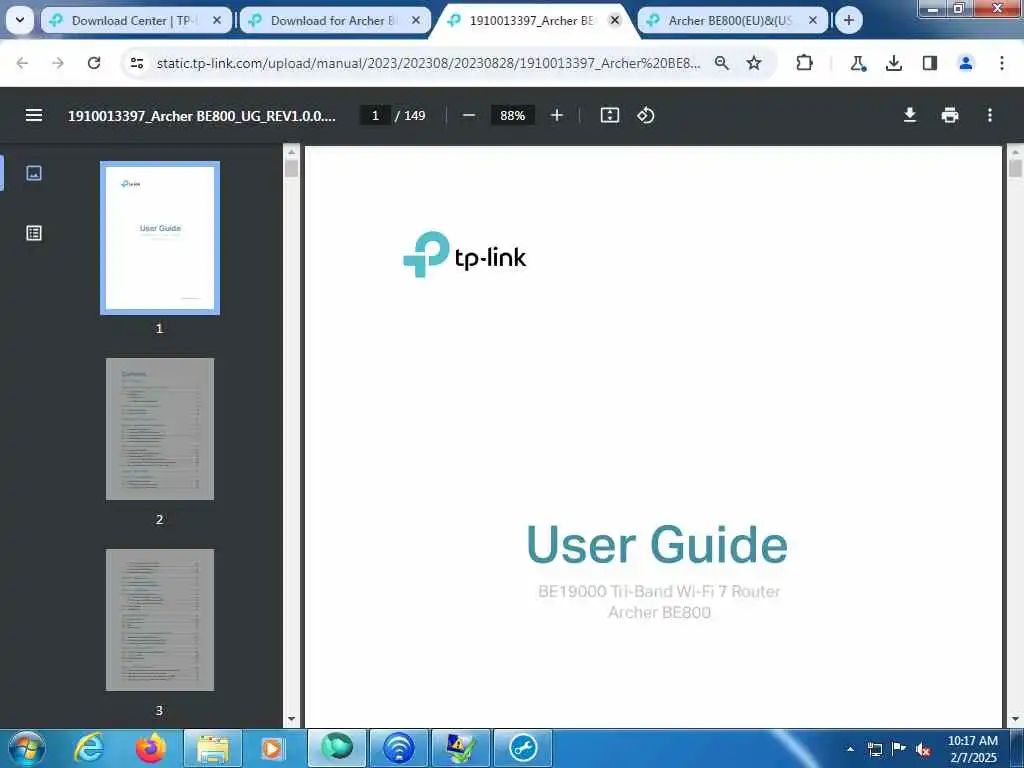
Task: Open Chrome three-dot menu
Action: pyautogui.click(x=1001, y=63)
